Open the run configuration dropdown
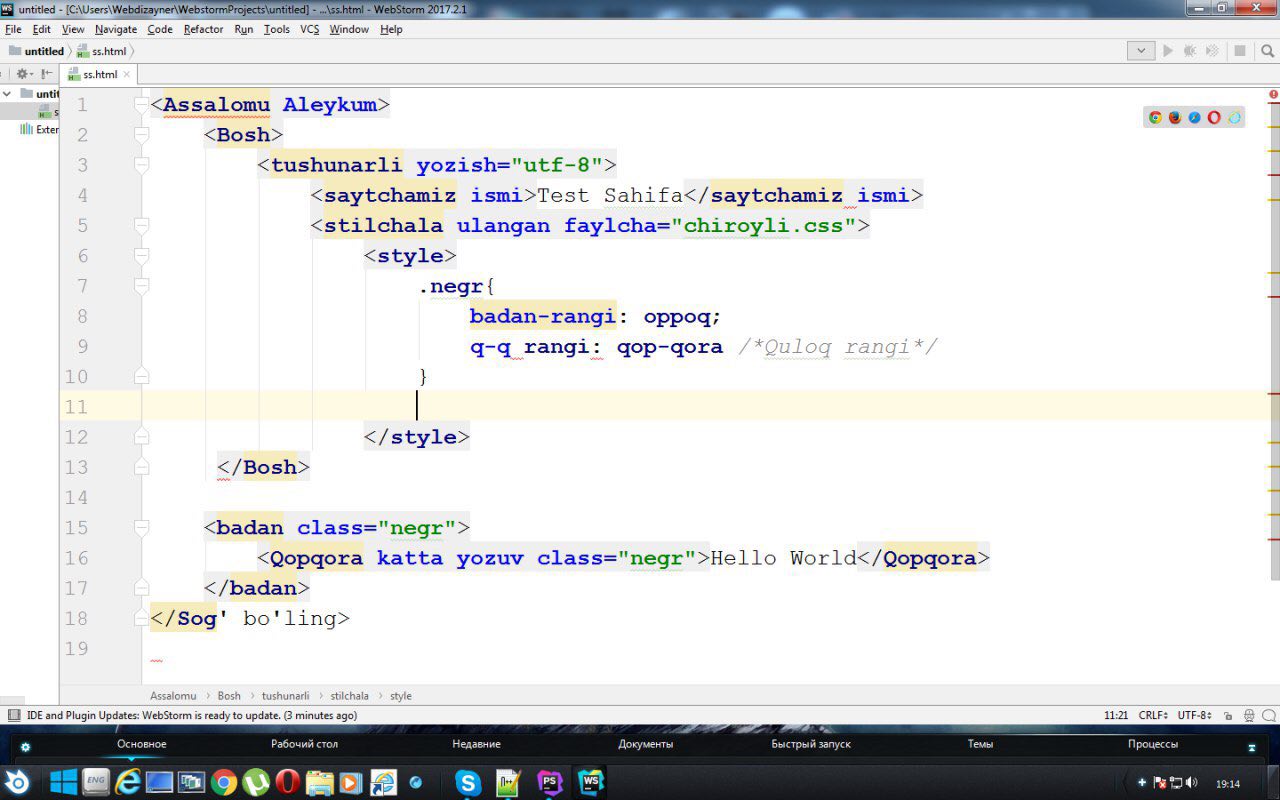This screenshot has height=800, width=1280. [1140, 50]
